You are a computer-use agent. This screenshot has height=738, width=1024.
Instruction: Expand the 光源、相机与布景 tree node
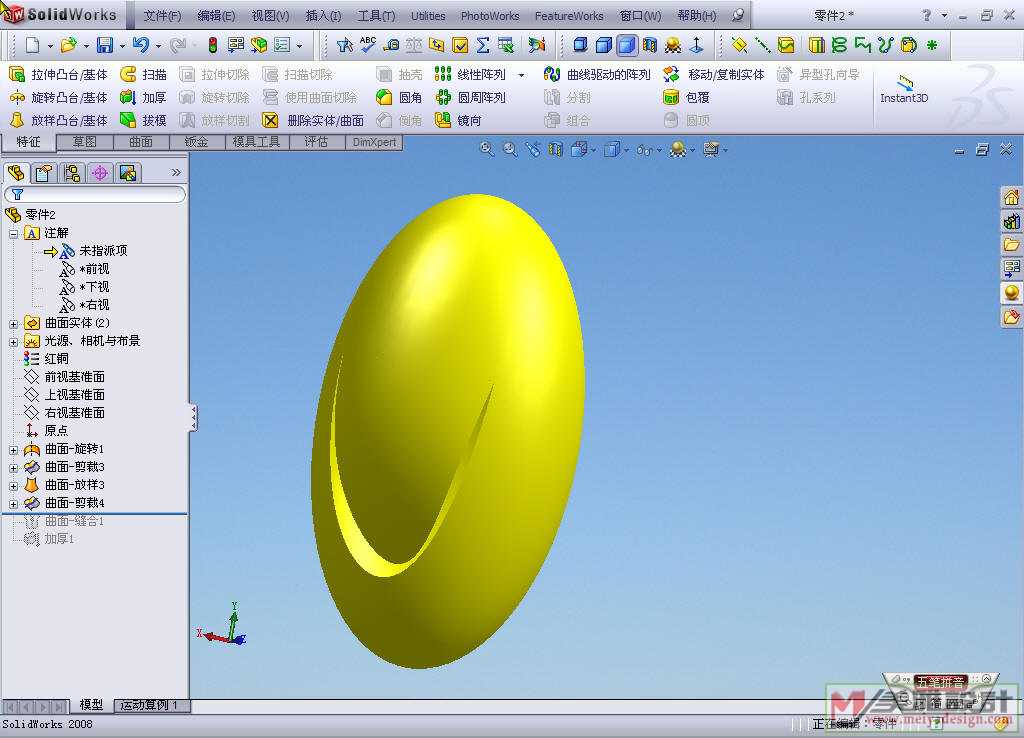pos(13,342)
